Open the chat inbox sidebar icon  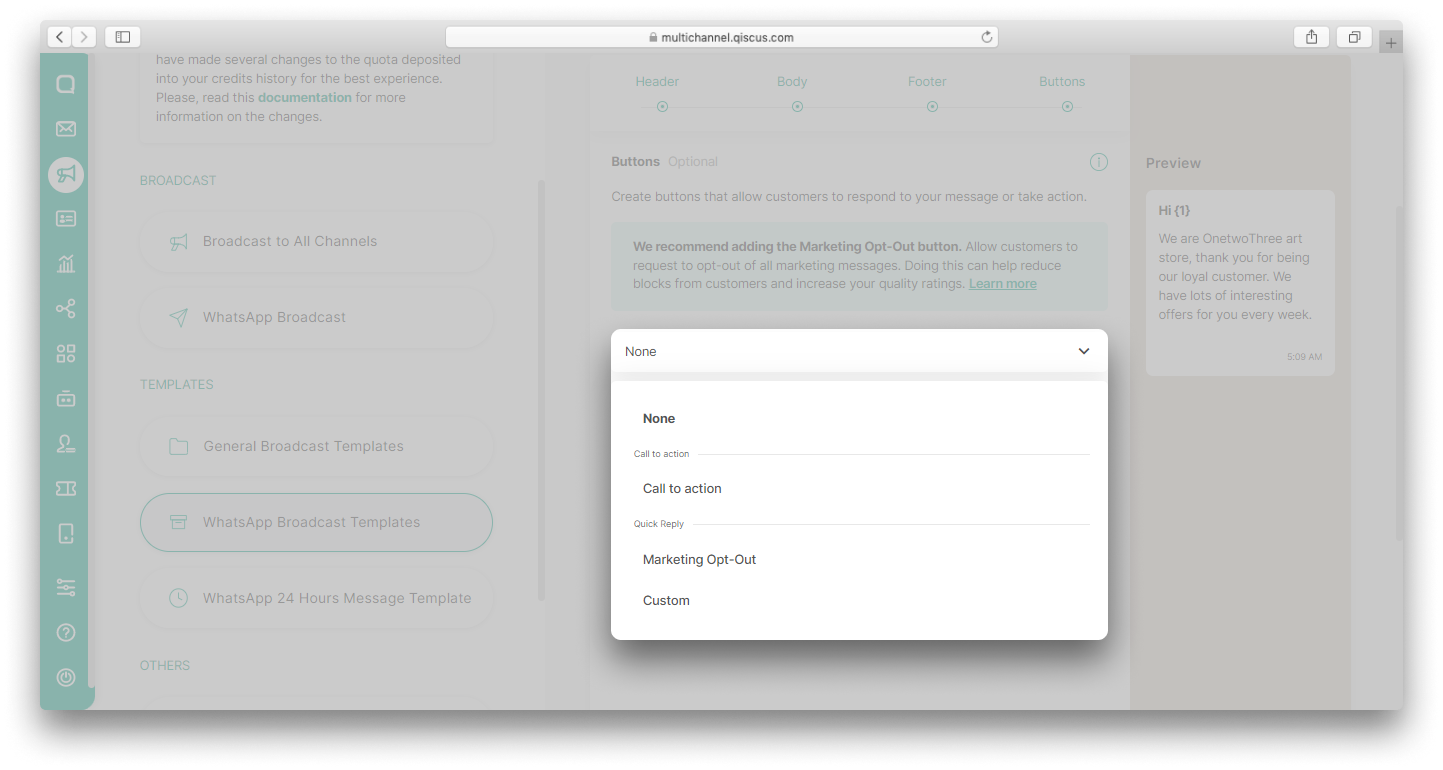[x=66, y=84]
